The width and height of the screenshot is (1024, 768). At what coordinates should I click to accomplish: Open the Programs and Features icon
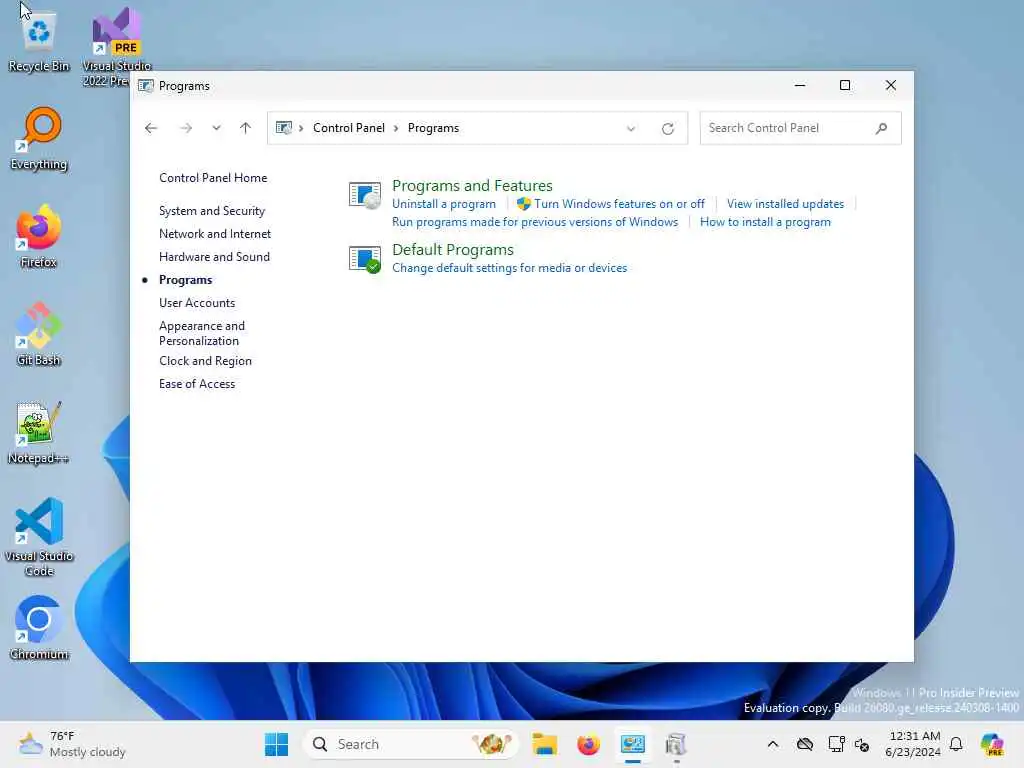point(364,195)
